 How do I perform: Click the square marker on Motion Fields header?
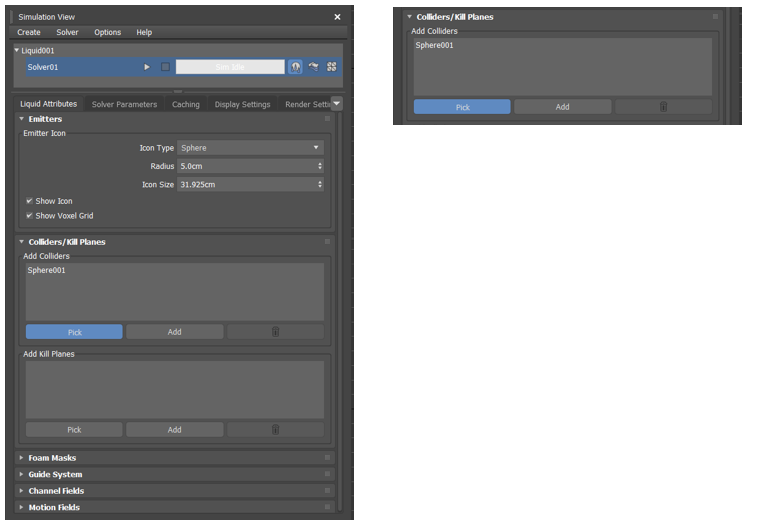327,507
